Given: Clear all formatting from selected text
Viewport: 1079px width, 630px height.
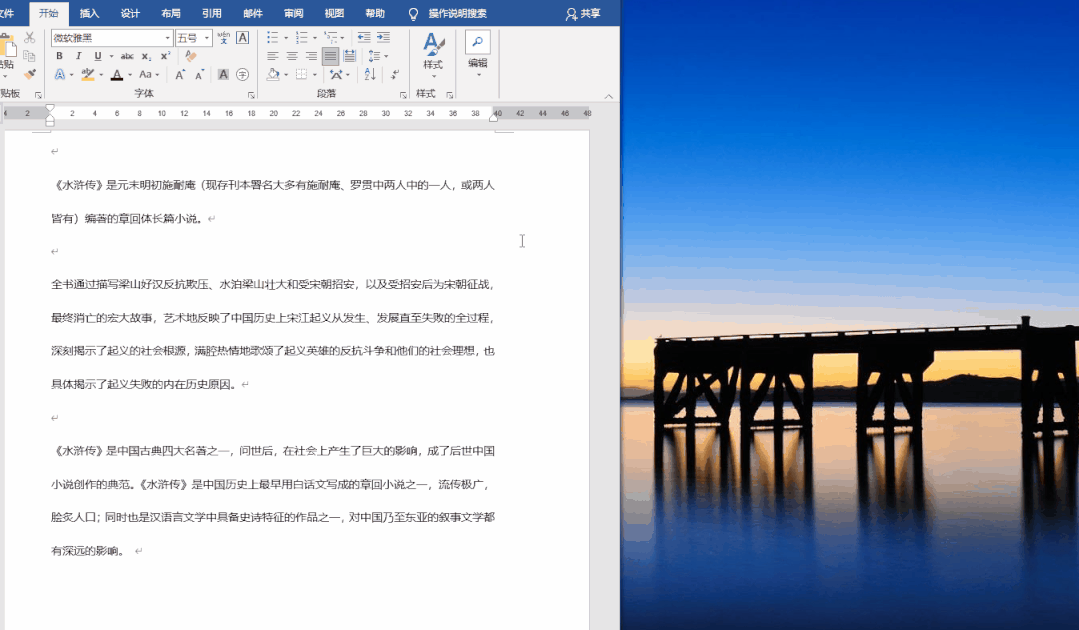Looking at the screenshot, I should 190,56.
